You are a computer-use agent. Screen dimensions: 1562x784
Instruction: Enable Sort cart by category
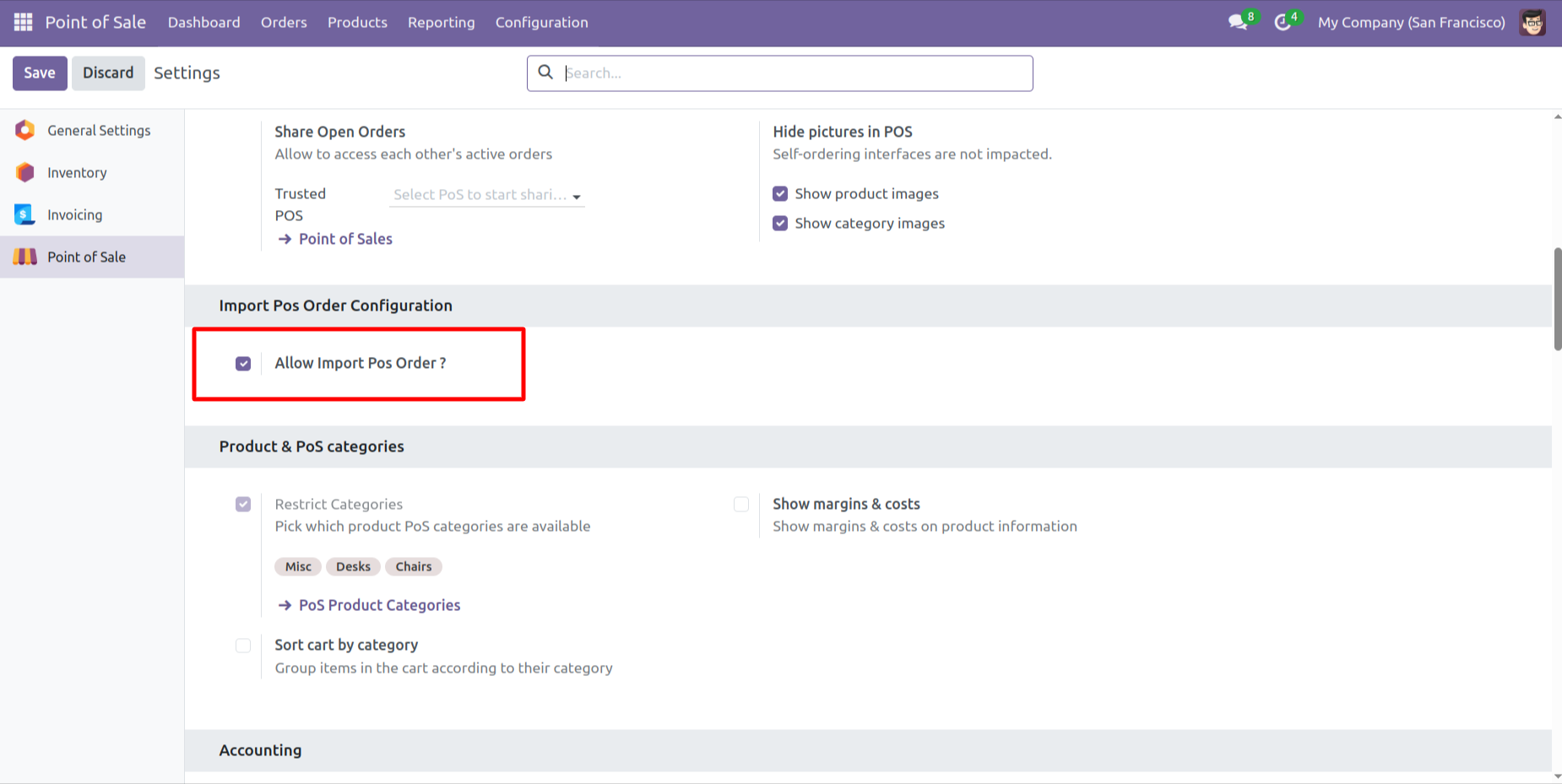[x=243, y=646]
